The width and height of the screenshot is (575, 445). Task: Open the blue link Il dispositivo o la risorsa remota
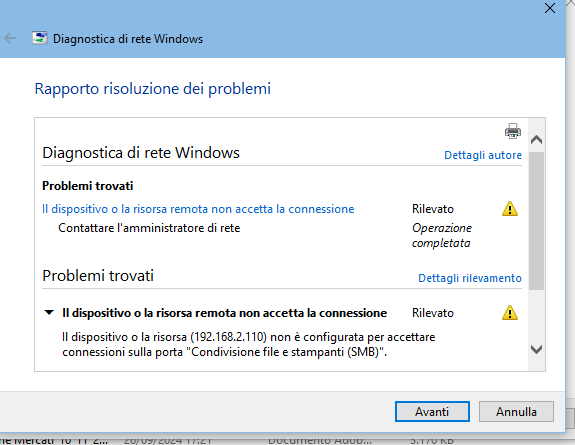click(198, 209)
